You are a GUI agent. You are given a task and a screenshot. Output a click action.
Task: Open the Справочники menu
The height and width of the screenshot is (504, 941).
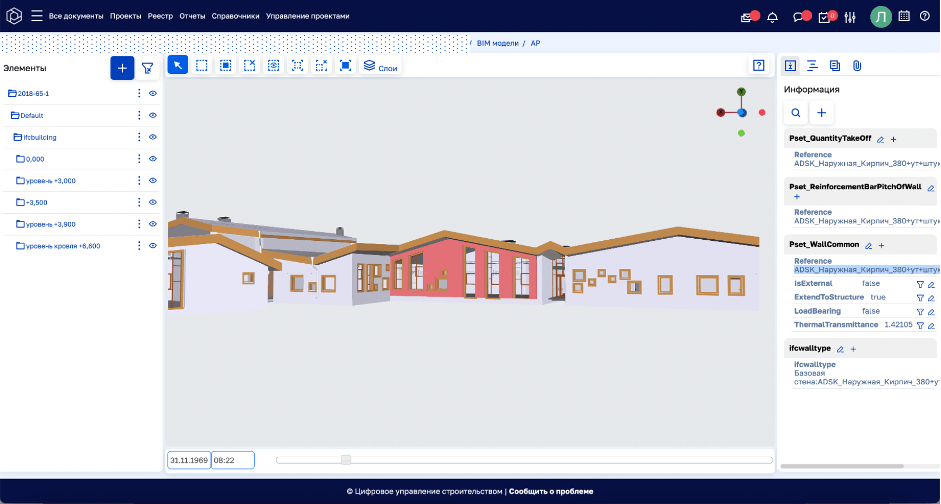pos(236,17)
